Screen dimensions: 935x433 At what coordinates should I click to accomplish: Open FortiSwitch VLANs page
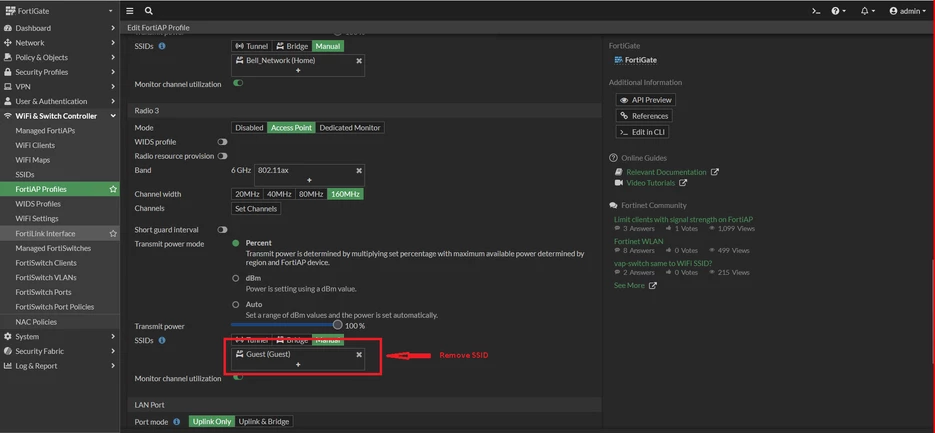pyautogui.click(x=46, y=277)
